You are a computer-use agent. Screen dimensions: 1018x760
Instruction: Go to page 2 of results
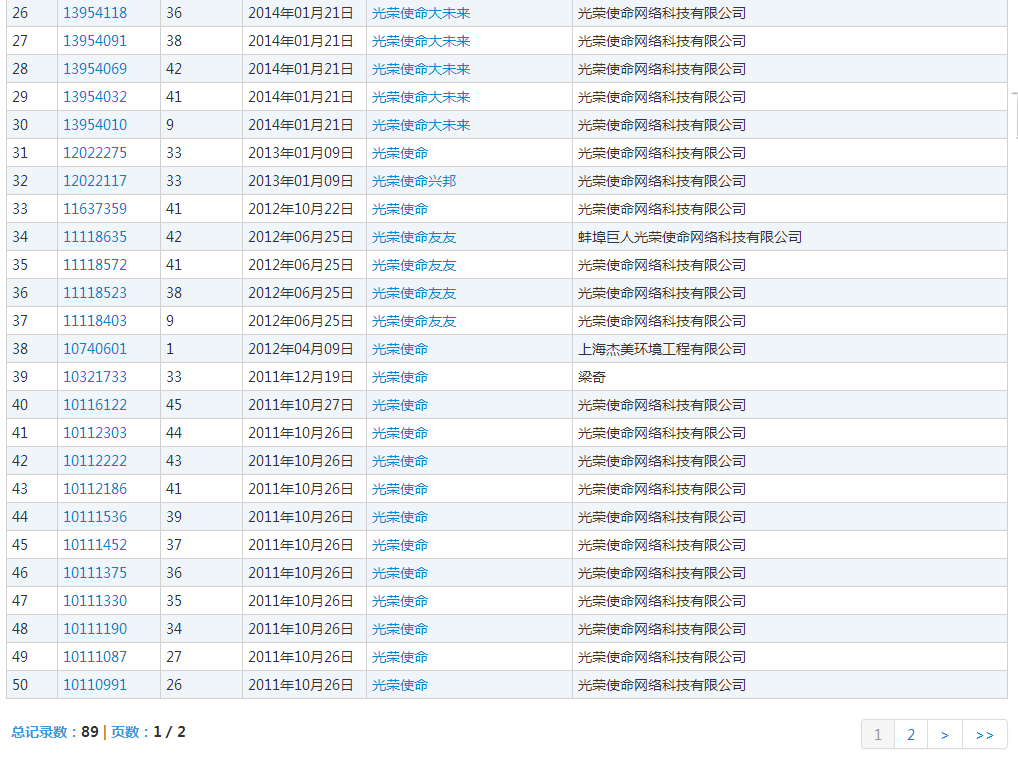[910, 735]
